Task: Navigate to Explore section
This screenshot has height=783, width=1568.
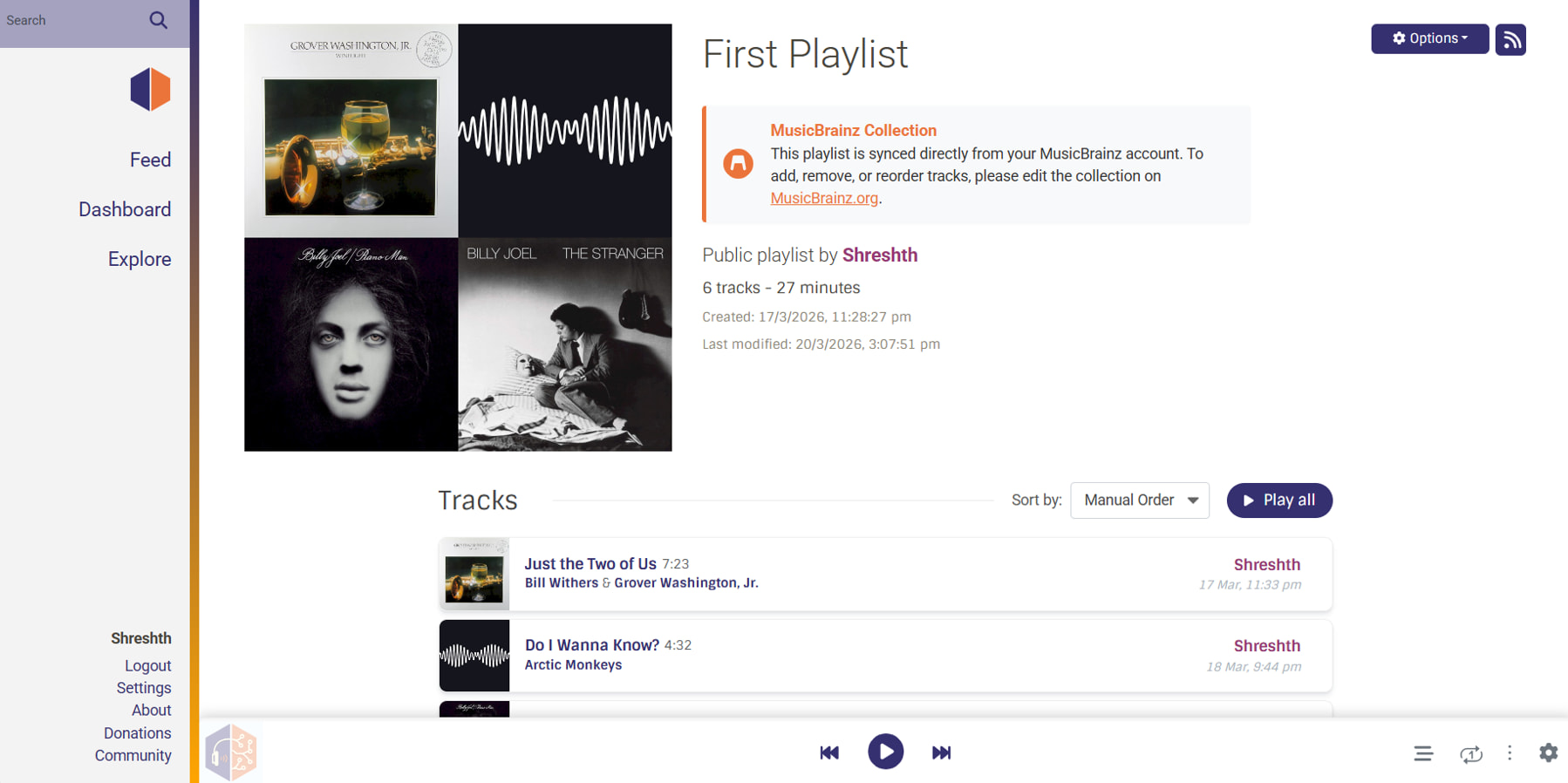Action: [x=140, y=259]
